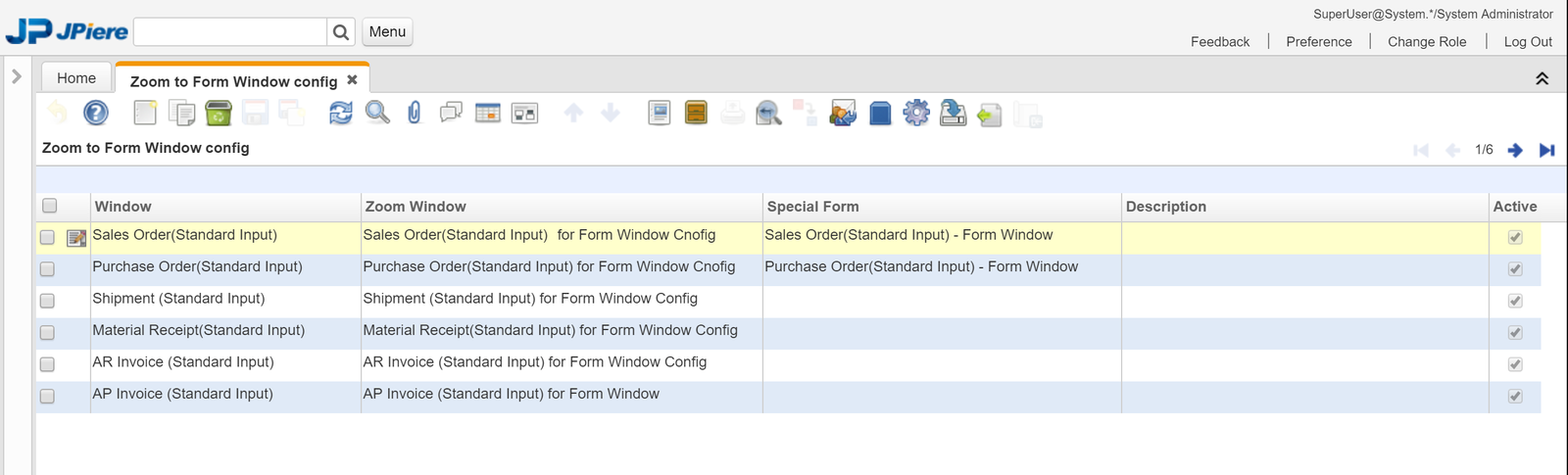
Task: Toggle the select-all header checkbox
Action: (x=50, y=206)
